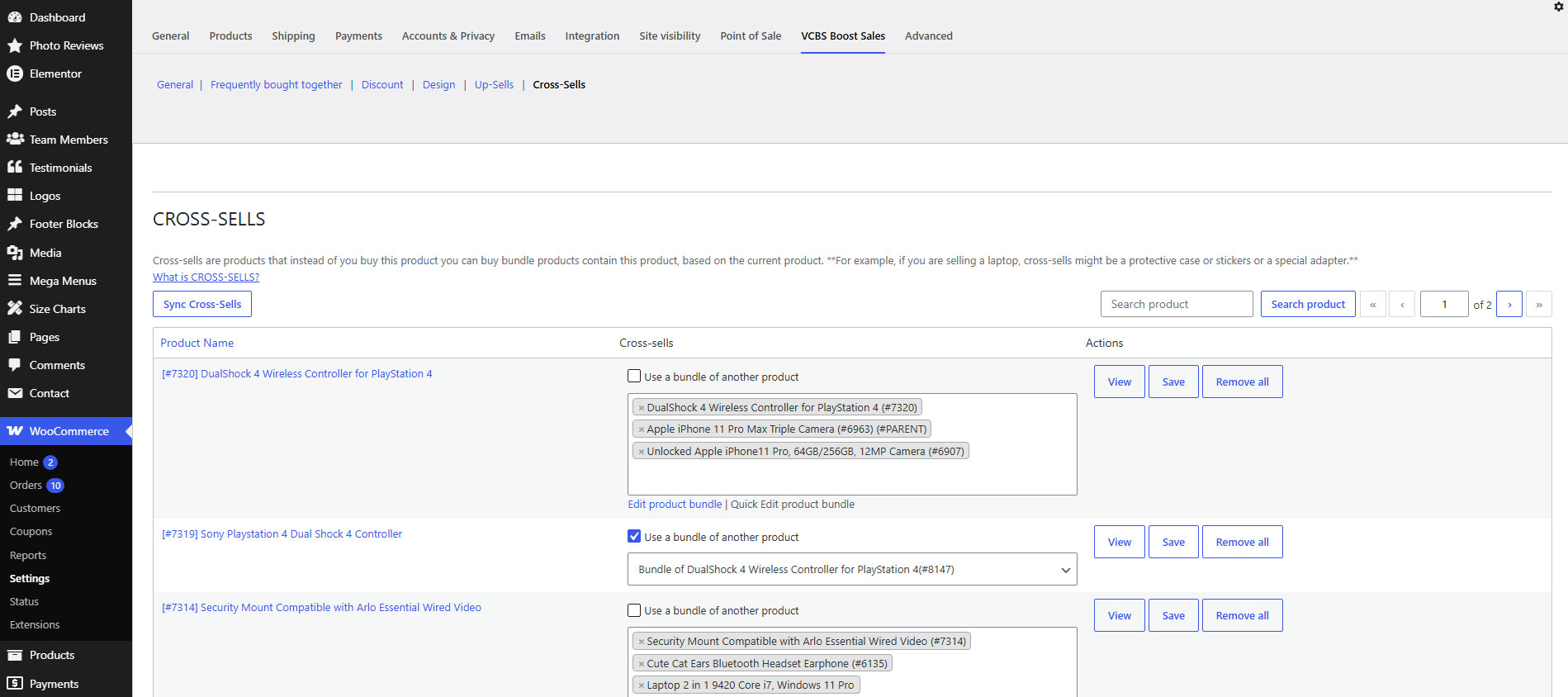
Task: Click the Team Members group icon
Action: pos(15,140)
